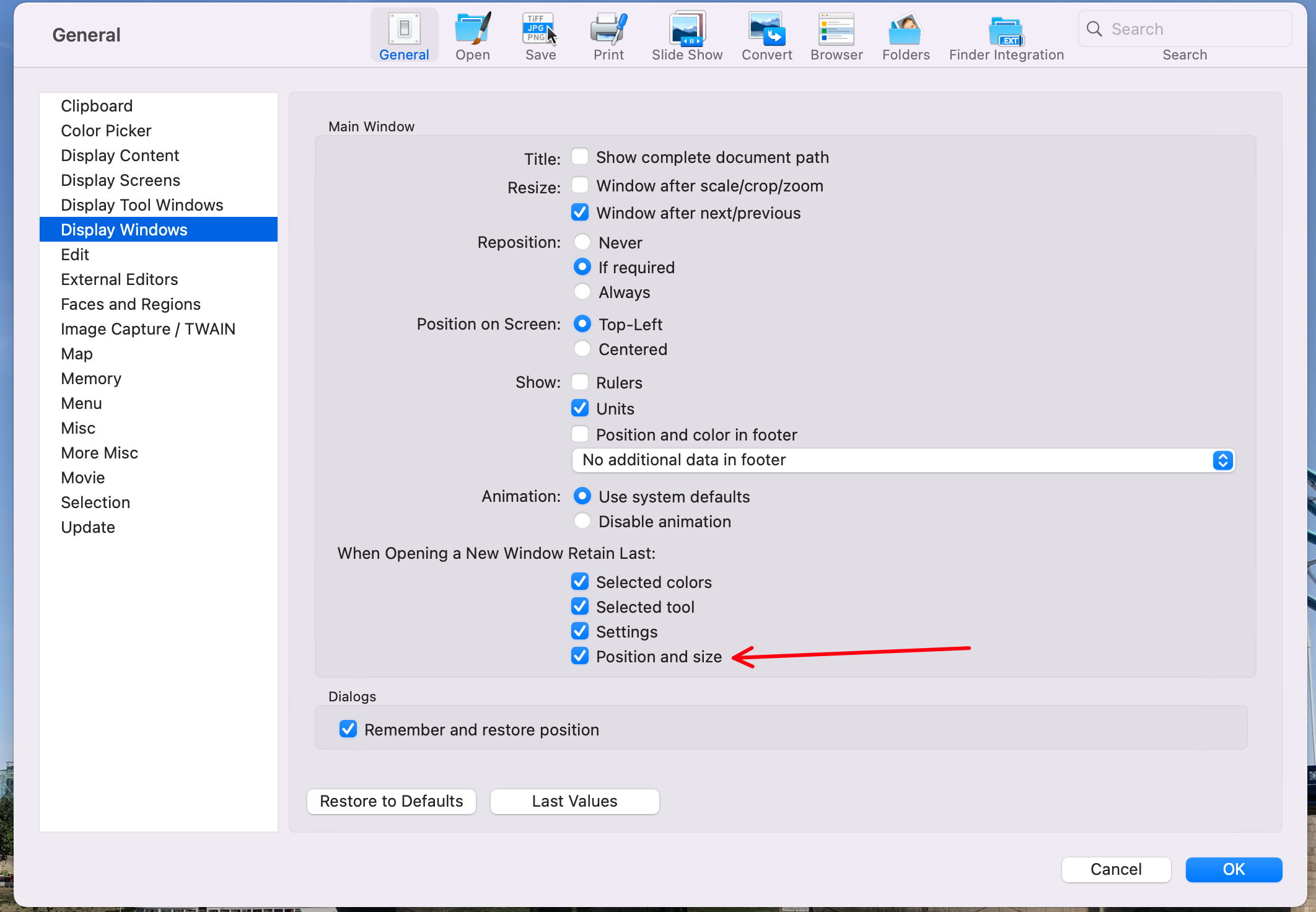Open the Slide Show settings tab
Viewport: 1316px width, 912px height.
click(688, 35)
